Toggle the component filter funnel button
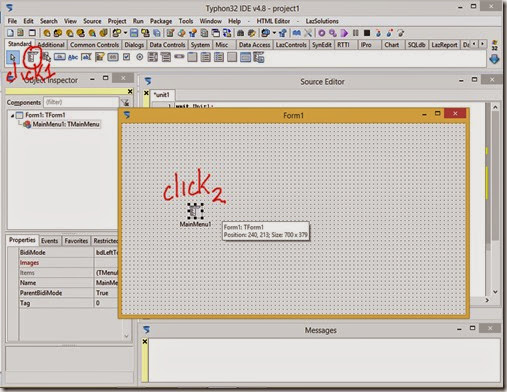The height and width of the screenshot is (392, 507). coord(125,102)
